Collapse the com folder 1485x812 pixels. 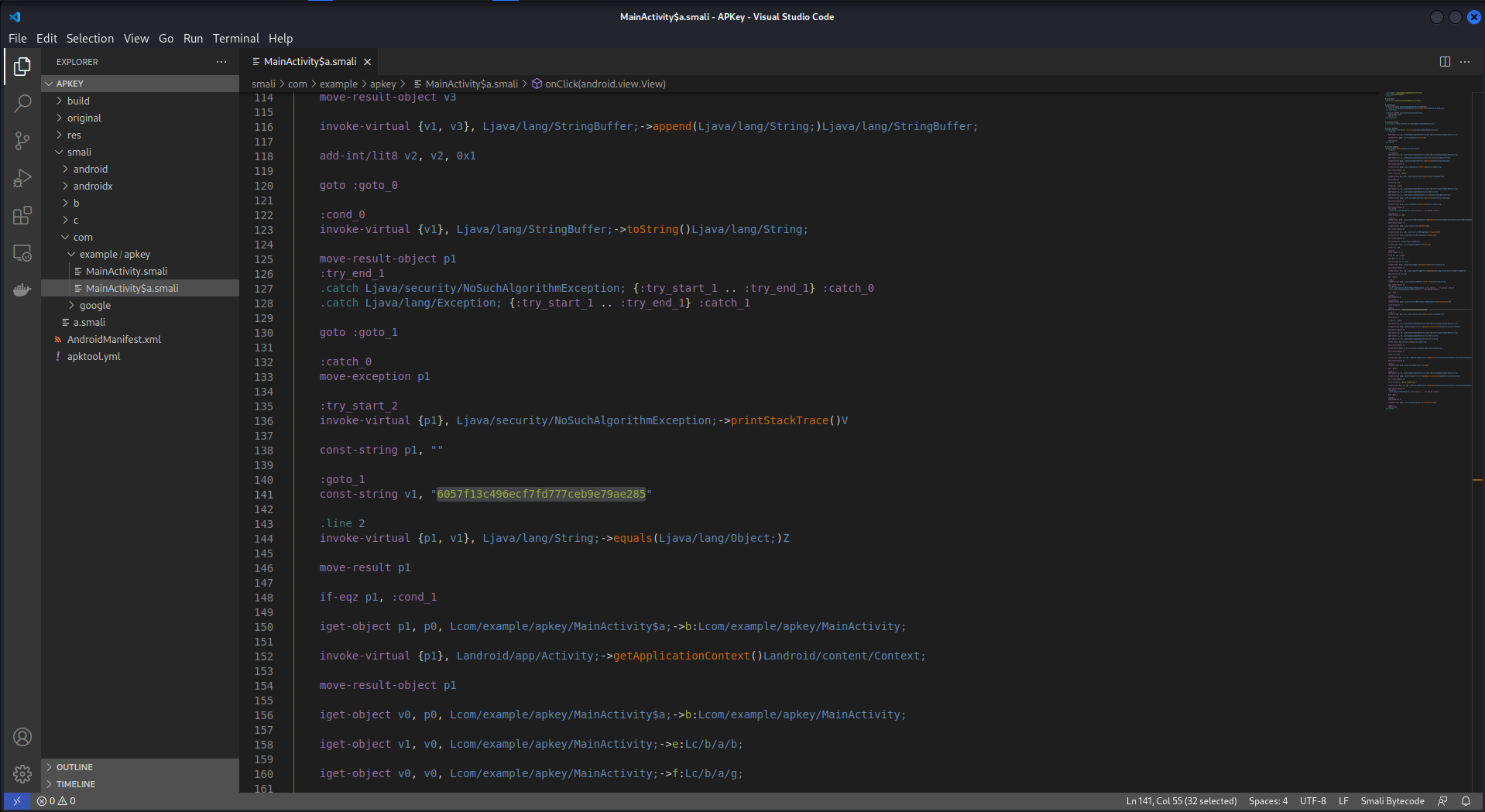pyautogui.click(x=140, y=237)
